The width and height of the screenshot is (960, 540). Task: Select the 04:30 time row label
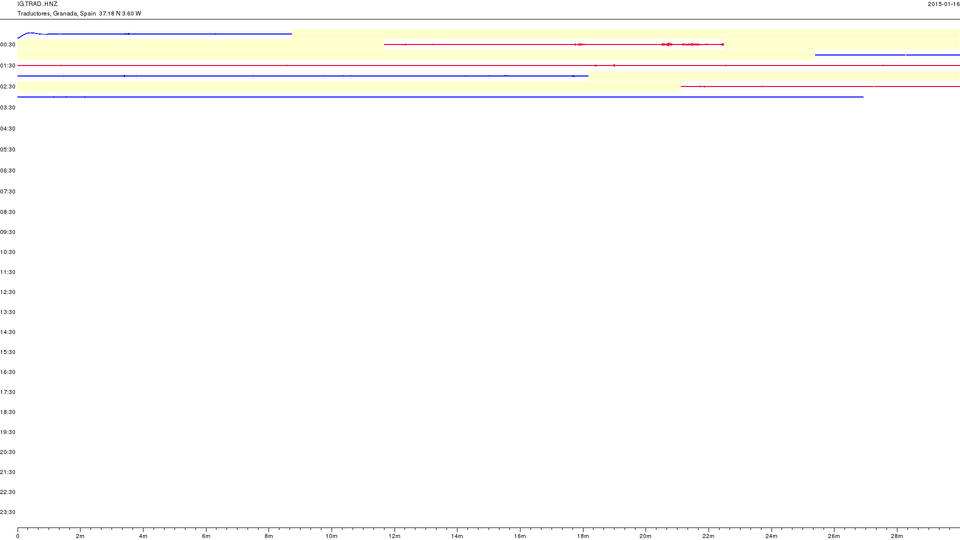[x=7, y=129]
